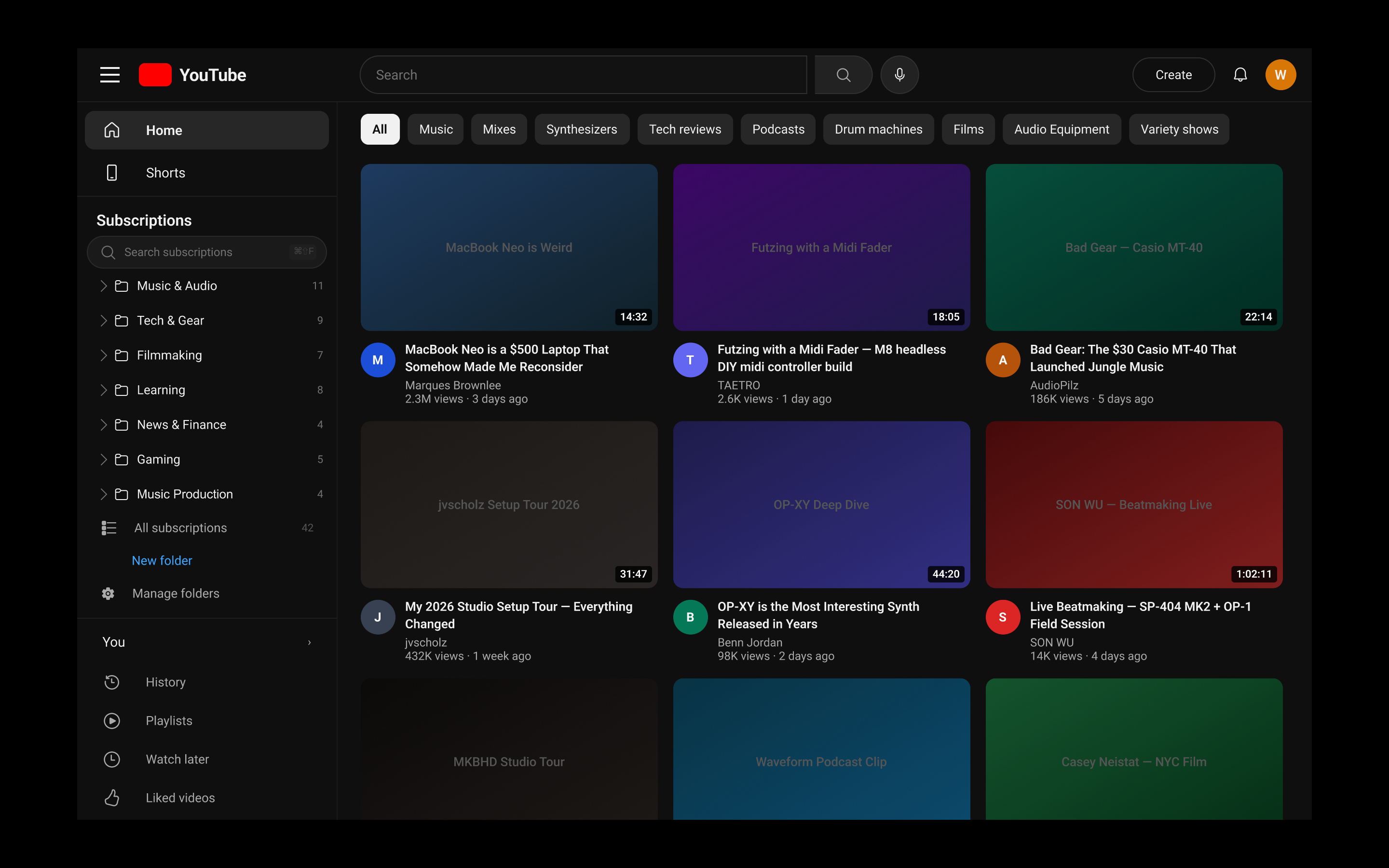Select the Films filter chip
This screenshot has height=868, width=1389.
pos(968,129)
